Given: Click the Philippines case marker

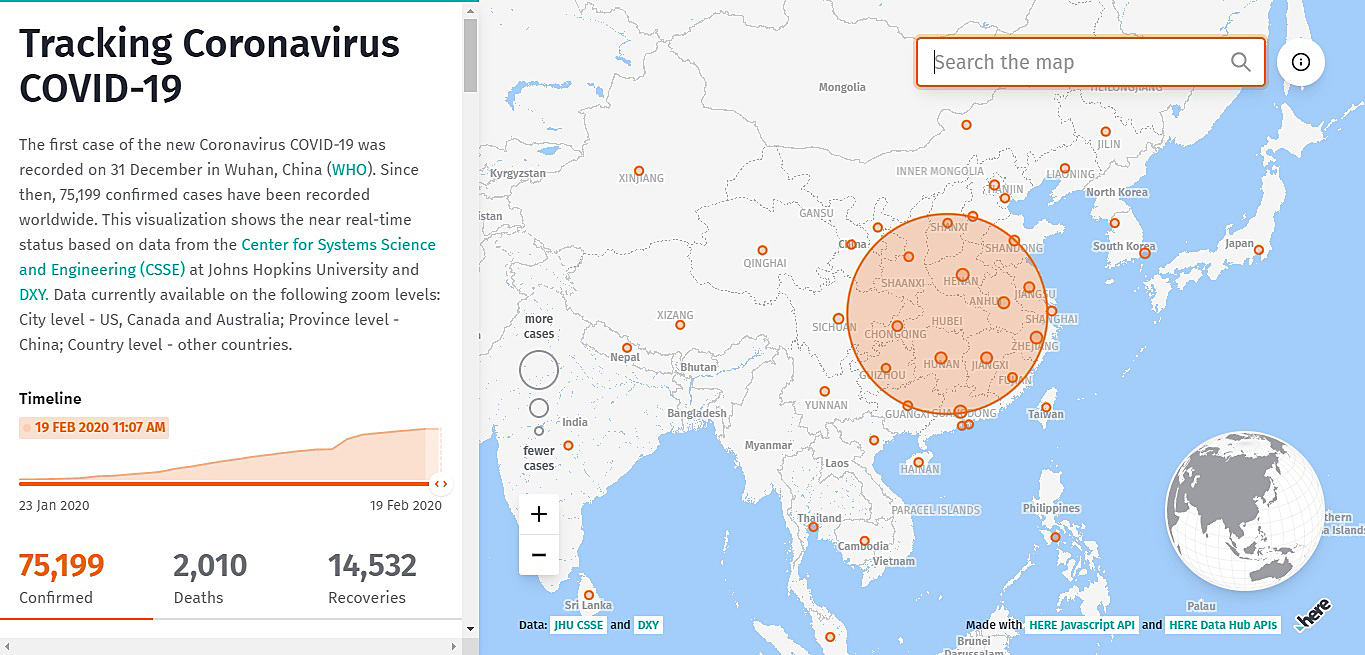Looking at the screenshot, I should coord(1056,537).
